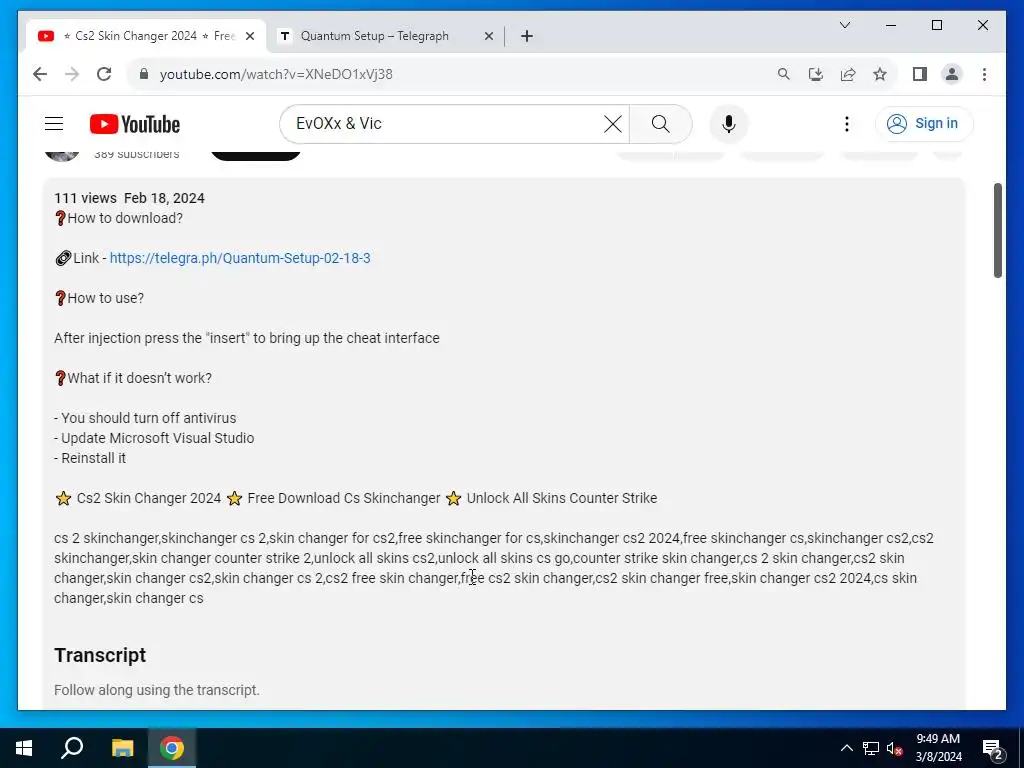This screenshot has height=768, width=1024.
Task: Open the YouTube hamburger guide menu
Action: tap(54, 123)
